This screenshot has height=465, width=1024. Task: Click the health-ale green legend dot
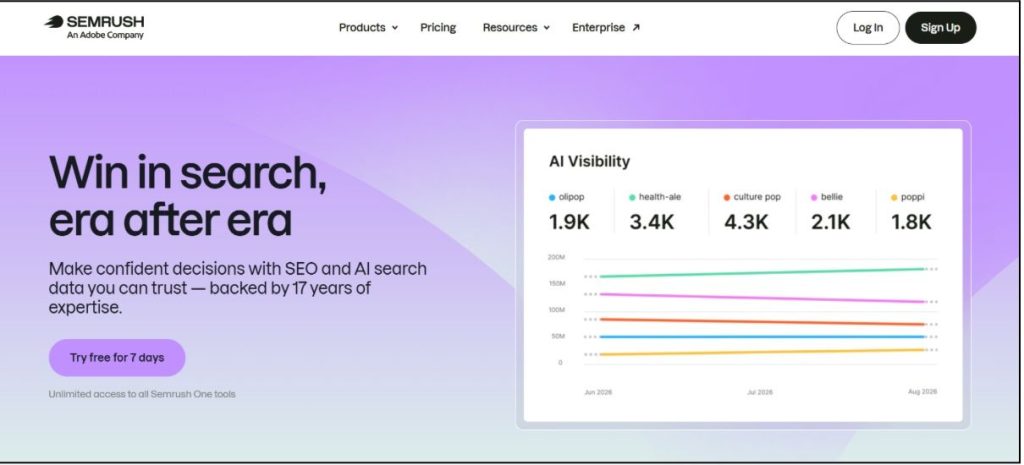(x=632, y=197)
